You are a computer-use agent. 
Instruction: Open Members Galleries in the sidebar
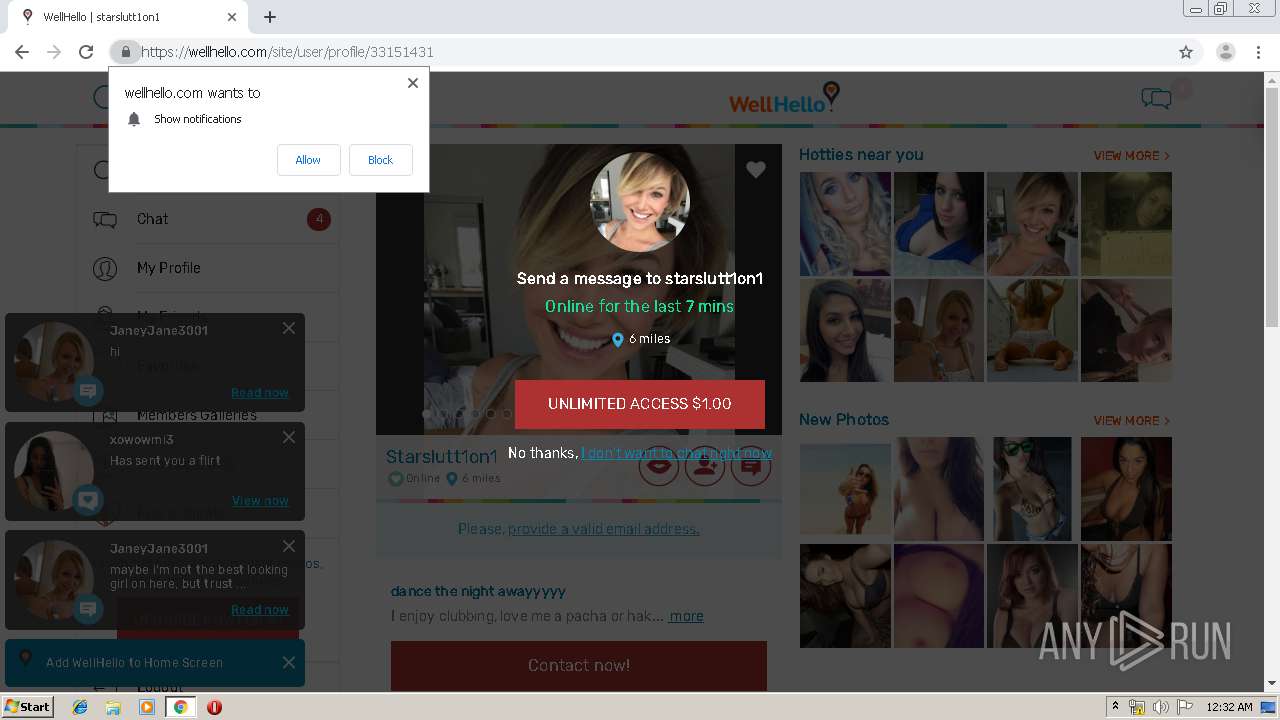pyautogui.click(x=197, y=415)
